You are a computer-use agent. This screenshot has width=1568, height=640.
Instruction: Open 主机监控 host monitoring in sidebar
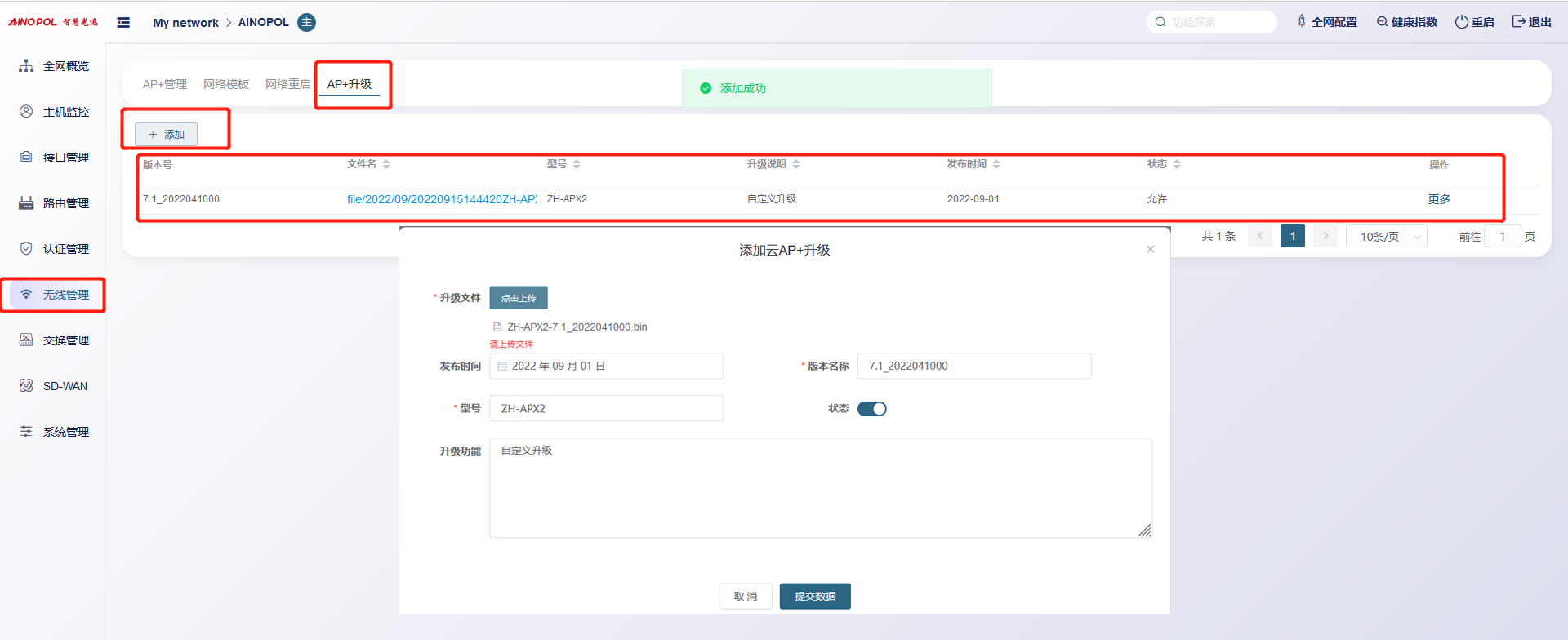pos(54,112)
